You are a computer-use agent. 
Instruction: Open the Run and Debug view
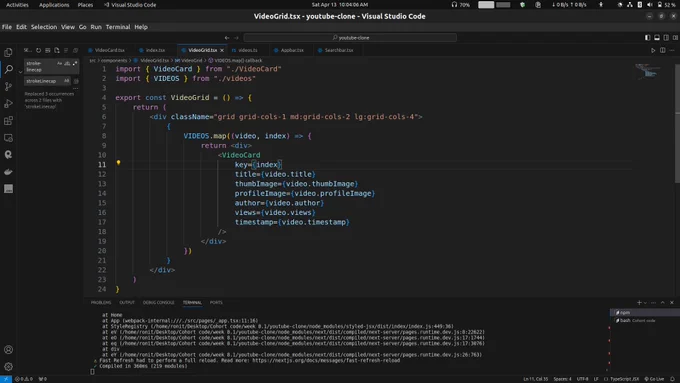pos(8,104)
